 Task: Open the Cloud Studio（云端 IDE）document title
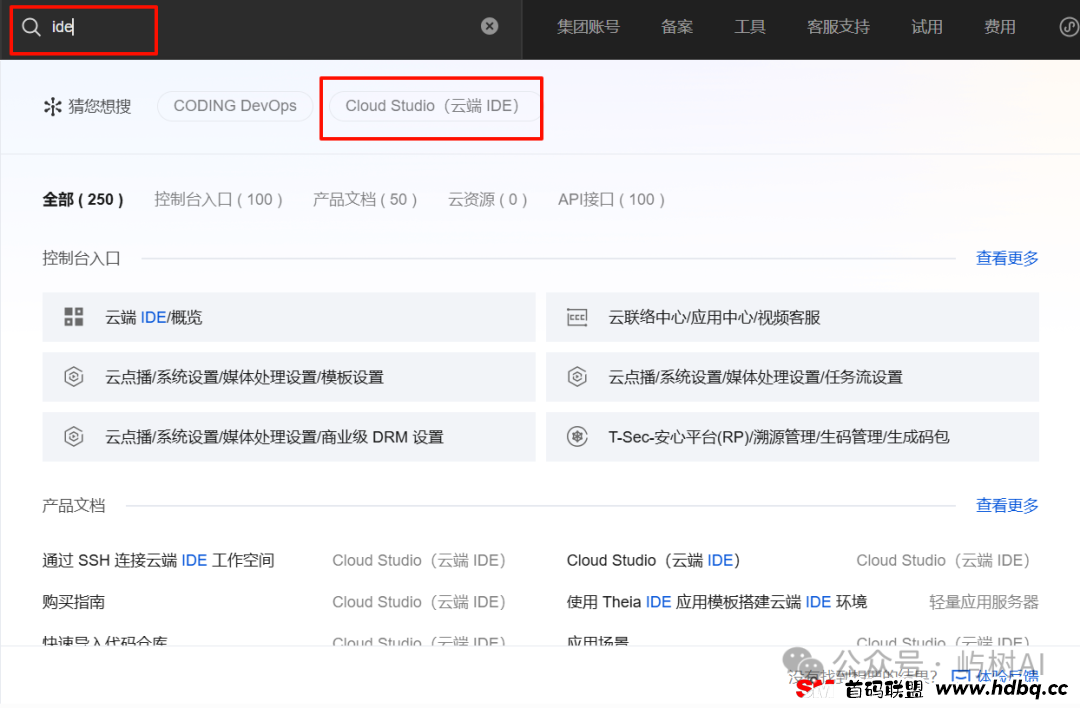(653, 561)
